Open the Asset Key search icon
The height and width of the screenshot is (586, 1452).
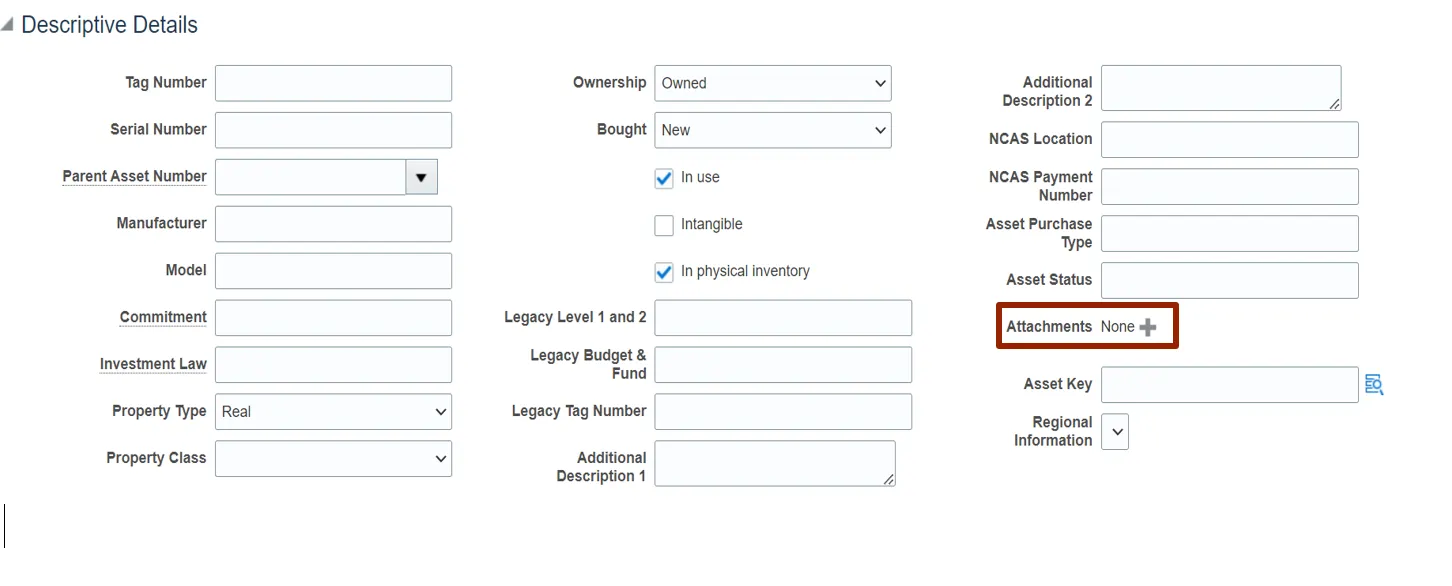1374,385
